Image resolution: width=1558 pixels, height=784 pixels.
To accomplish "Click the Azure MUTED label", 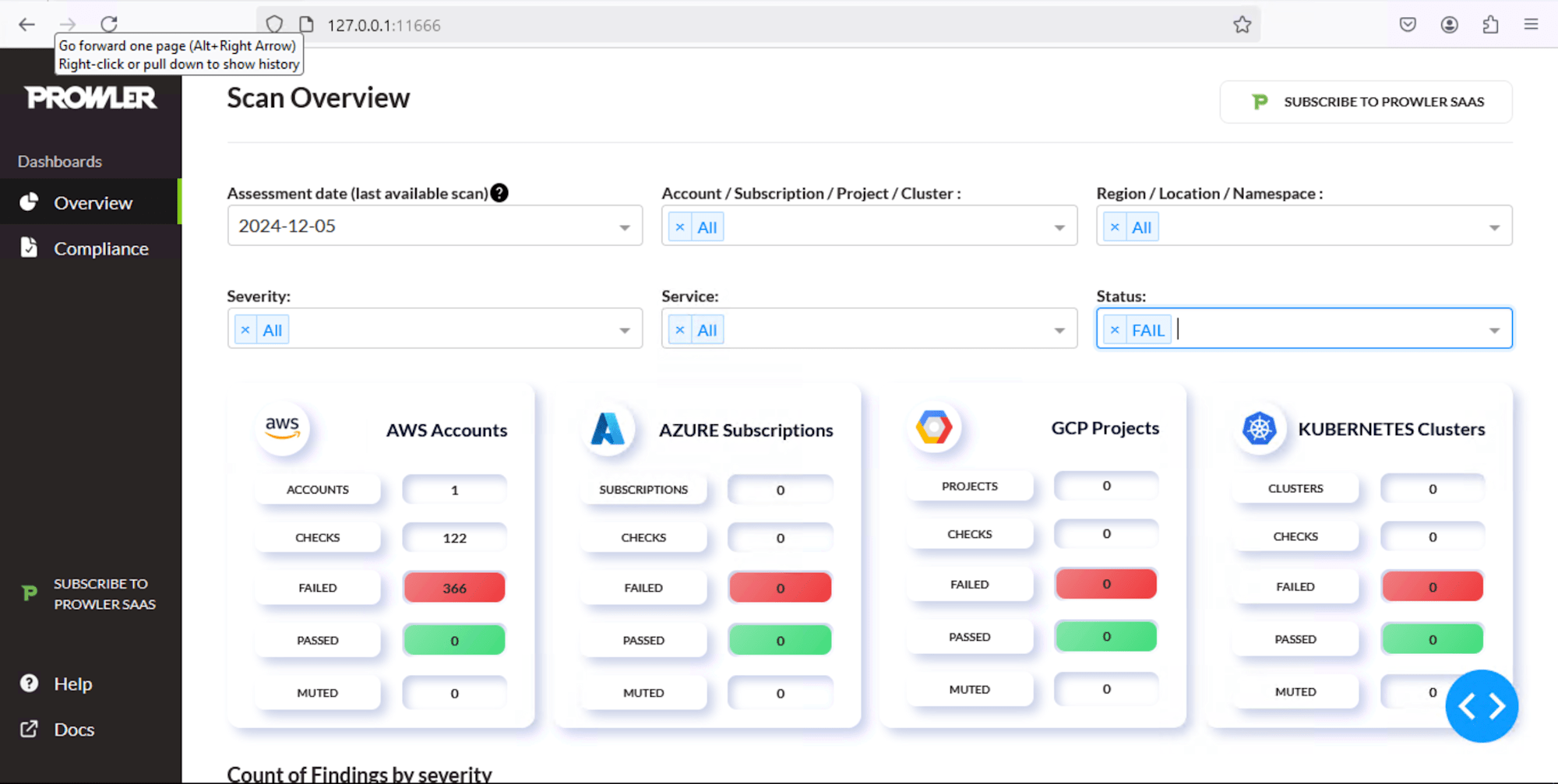I will (643, 693).
